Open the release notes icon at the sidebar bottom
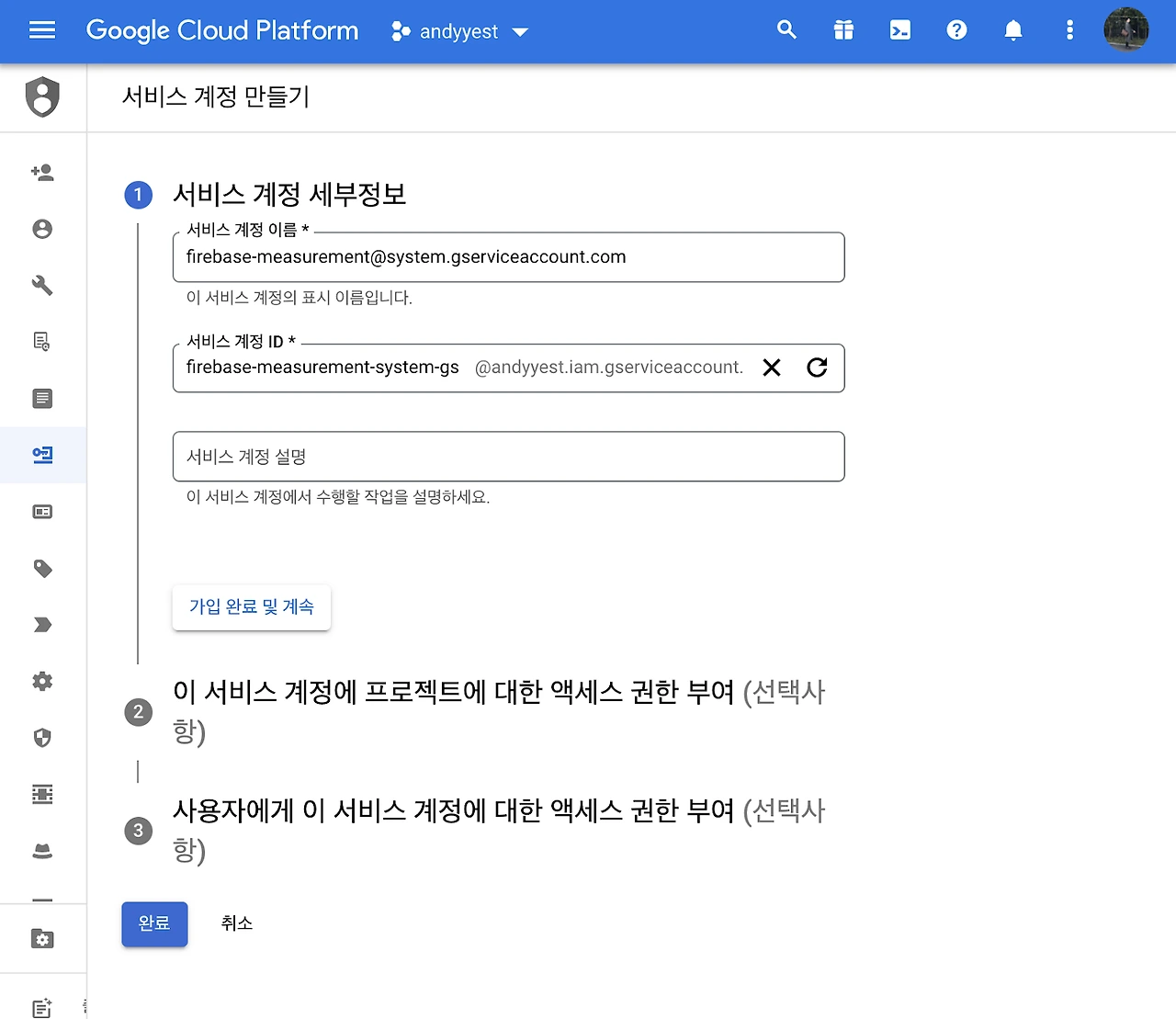This screenshot has height=1019, width=1176. coord(42,1007)
